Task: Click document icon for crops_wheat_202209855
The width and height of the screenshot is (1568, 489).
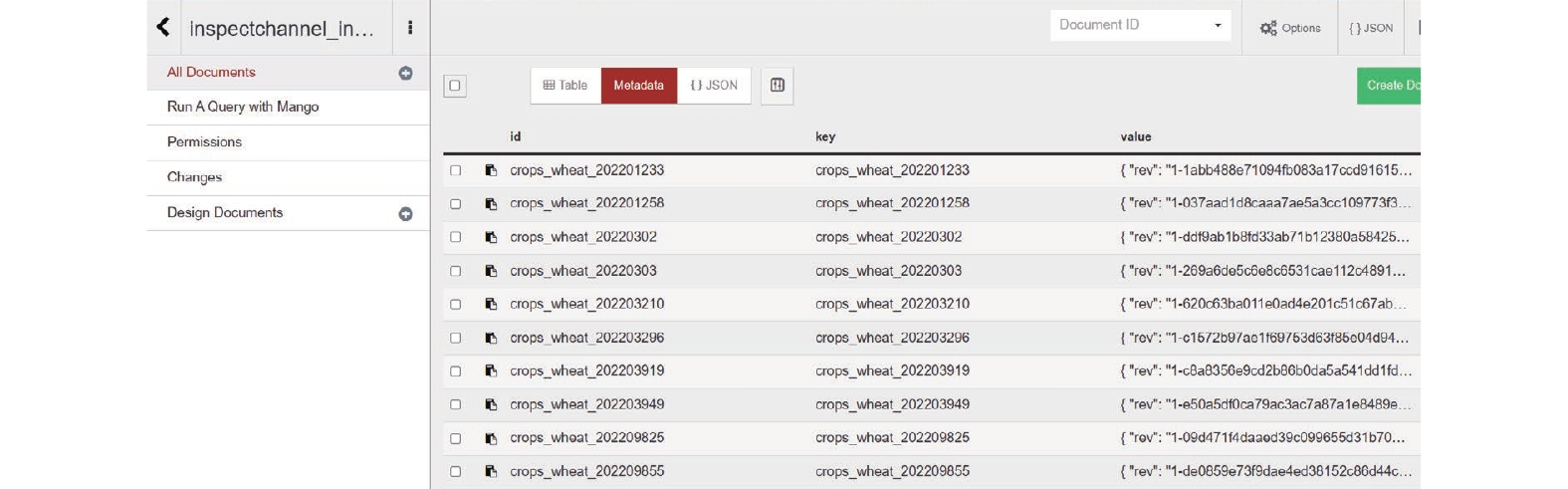Action: point(491,472)
